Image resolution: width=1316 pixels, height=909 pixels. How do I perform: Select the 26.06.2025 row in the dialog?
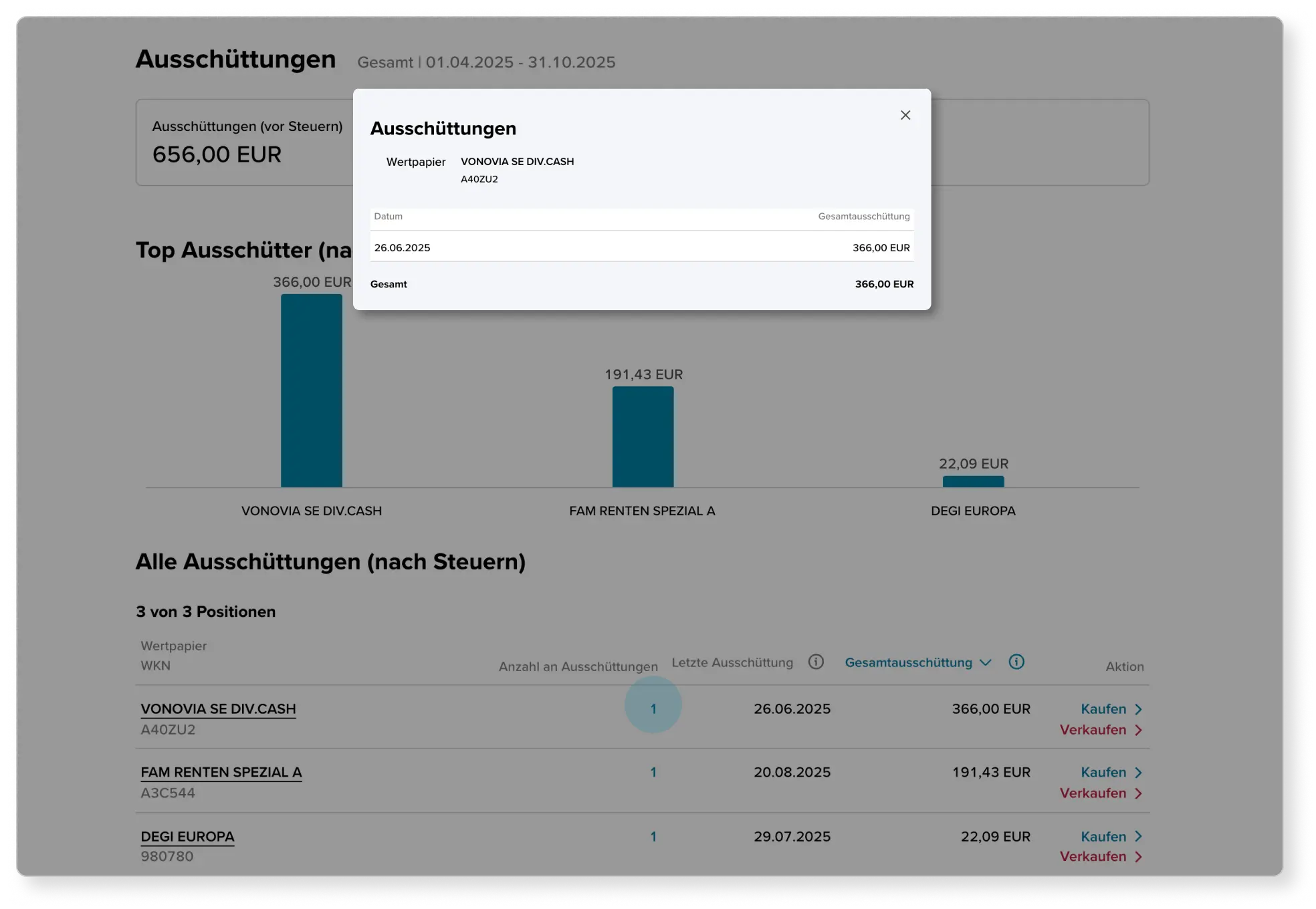[x=642, y=247]
